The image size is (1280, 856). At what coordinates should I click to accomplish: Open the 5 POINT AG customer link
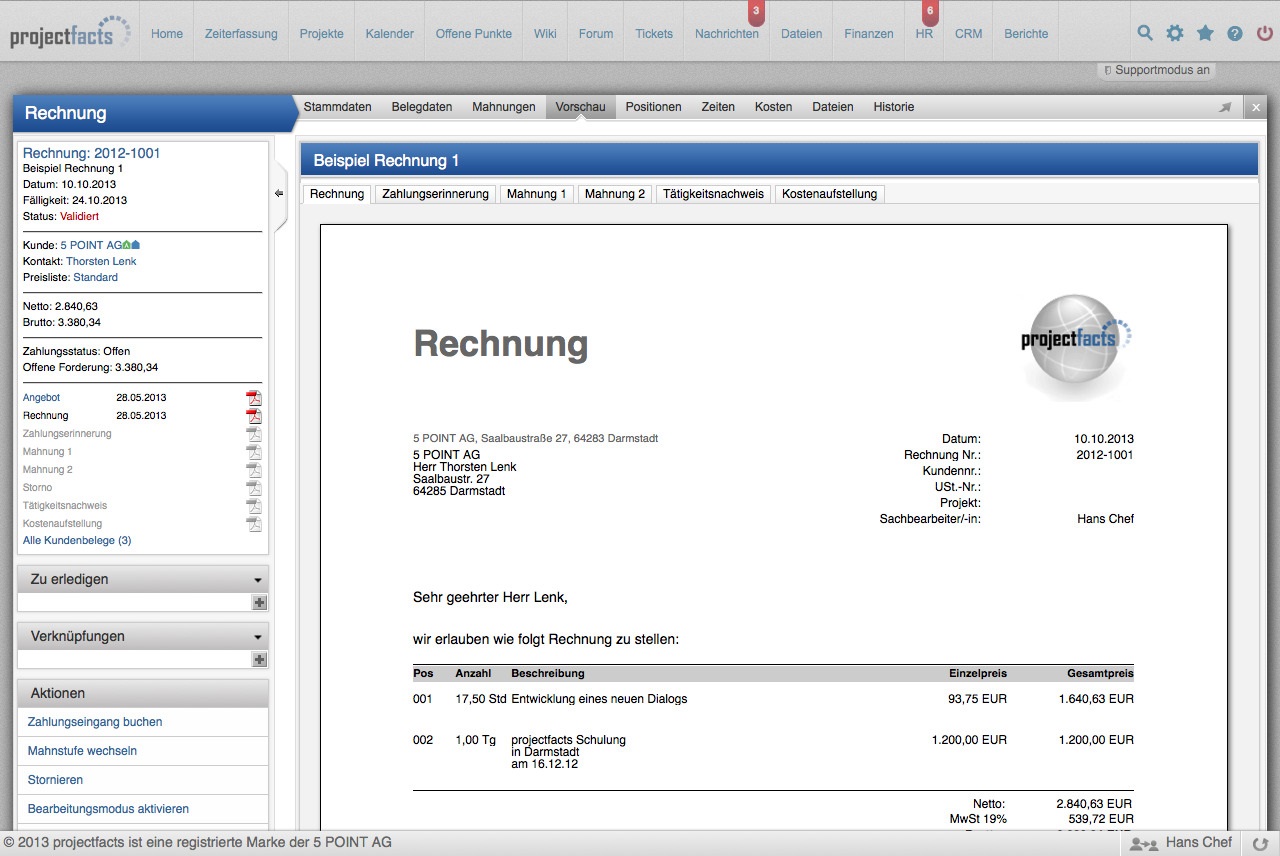click(x=91, y=245)
